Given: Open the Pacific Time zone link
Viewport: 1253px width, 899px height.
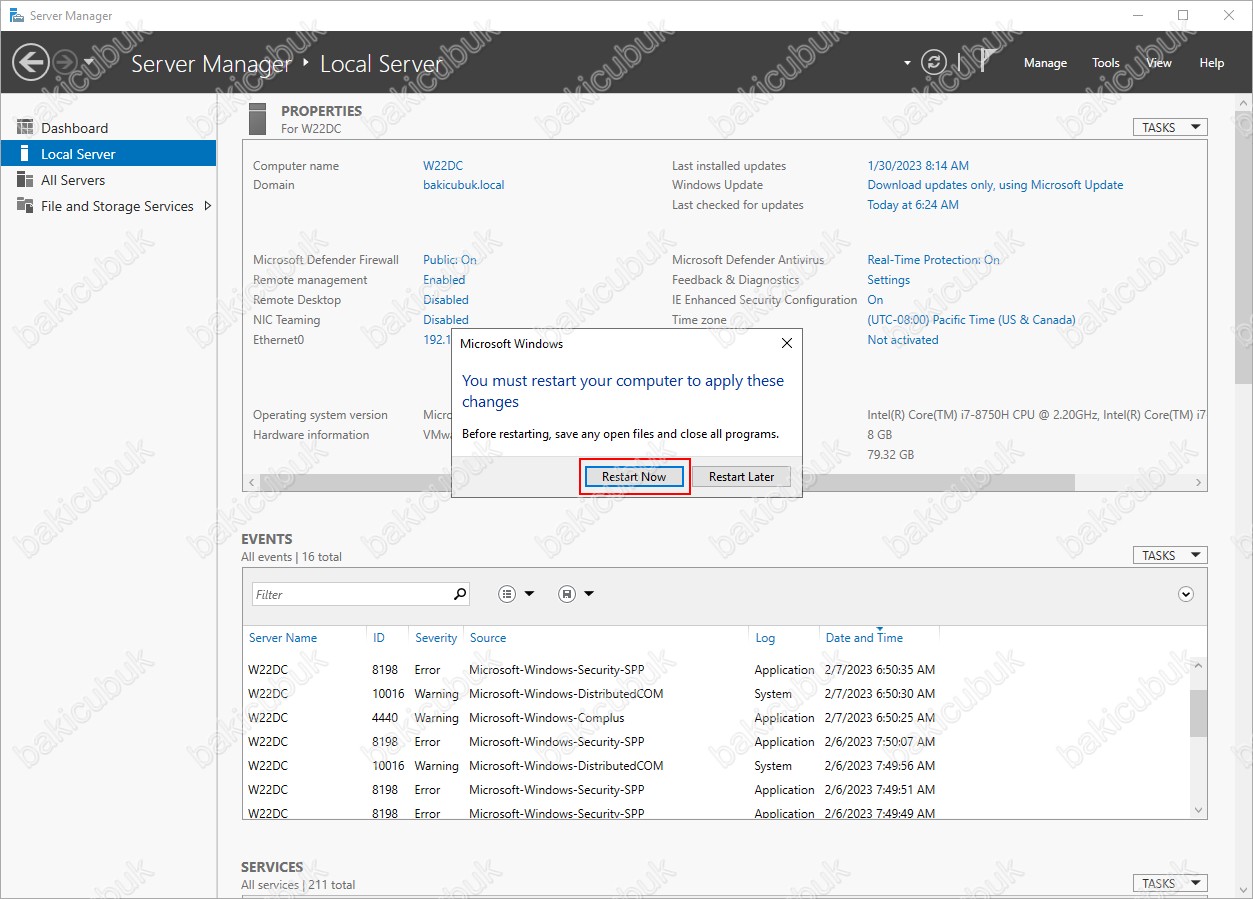Looking at the screenshot, I should tap(971, 320).
